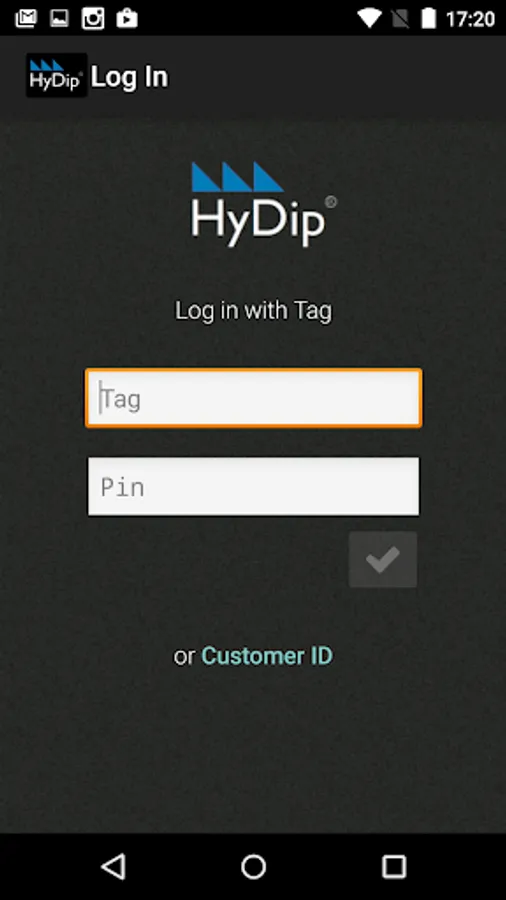Tap the large HyDip logo above the form
Image resolution: width=506 pixels, height=900 pixels.
click(x=264, y=204)
